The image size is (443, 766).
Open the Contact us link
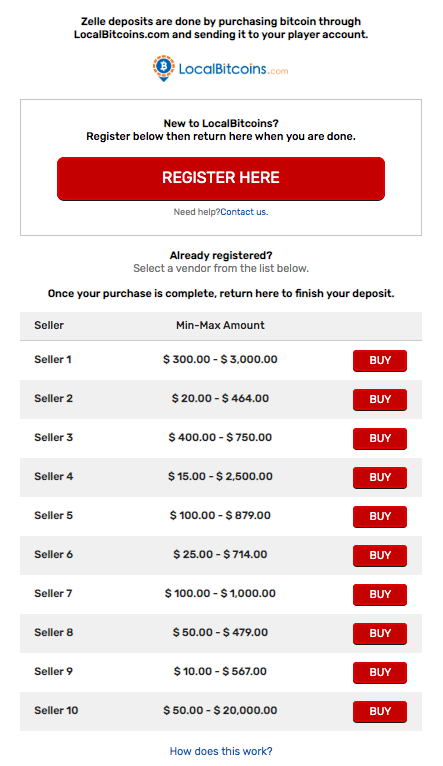pos(244,212)
